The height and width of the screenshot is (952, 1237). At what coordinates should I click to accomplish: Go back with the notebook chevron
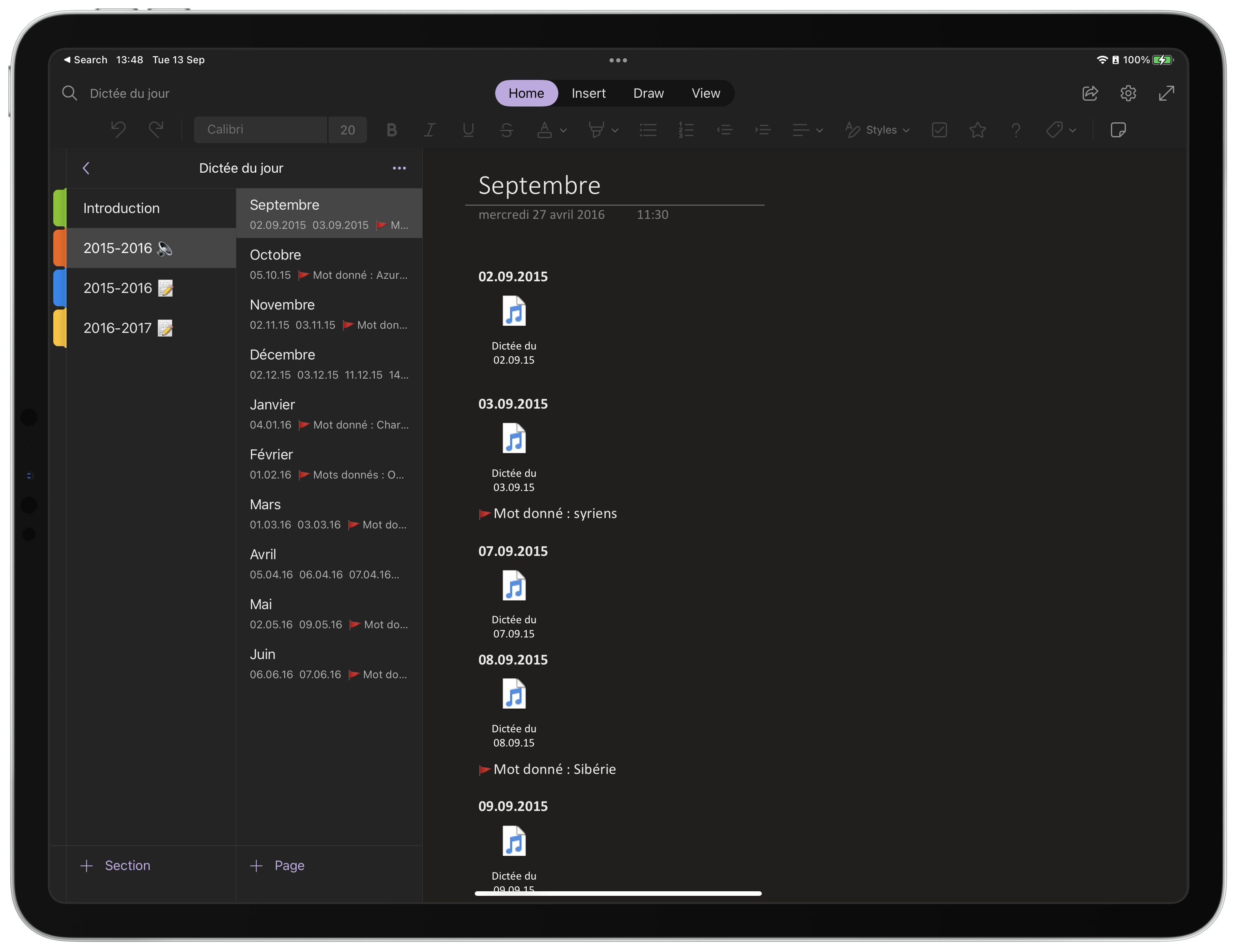86,168
